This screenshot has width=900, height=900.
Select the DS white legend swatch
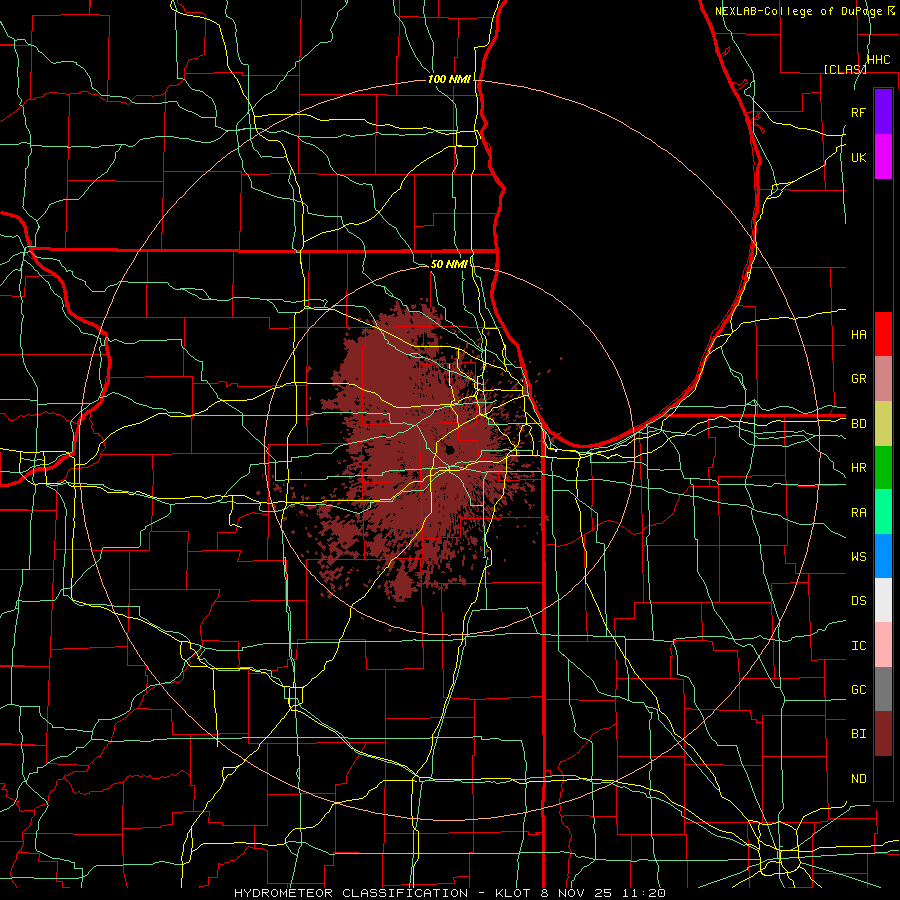tap(883, 600)
